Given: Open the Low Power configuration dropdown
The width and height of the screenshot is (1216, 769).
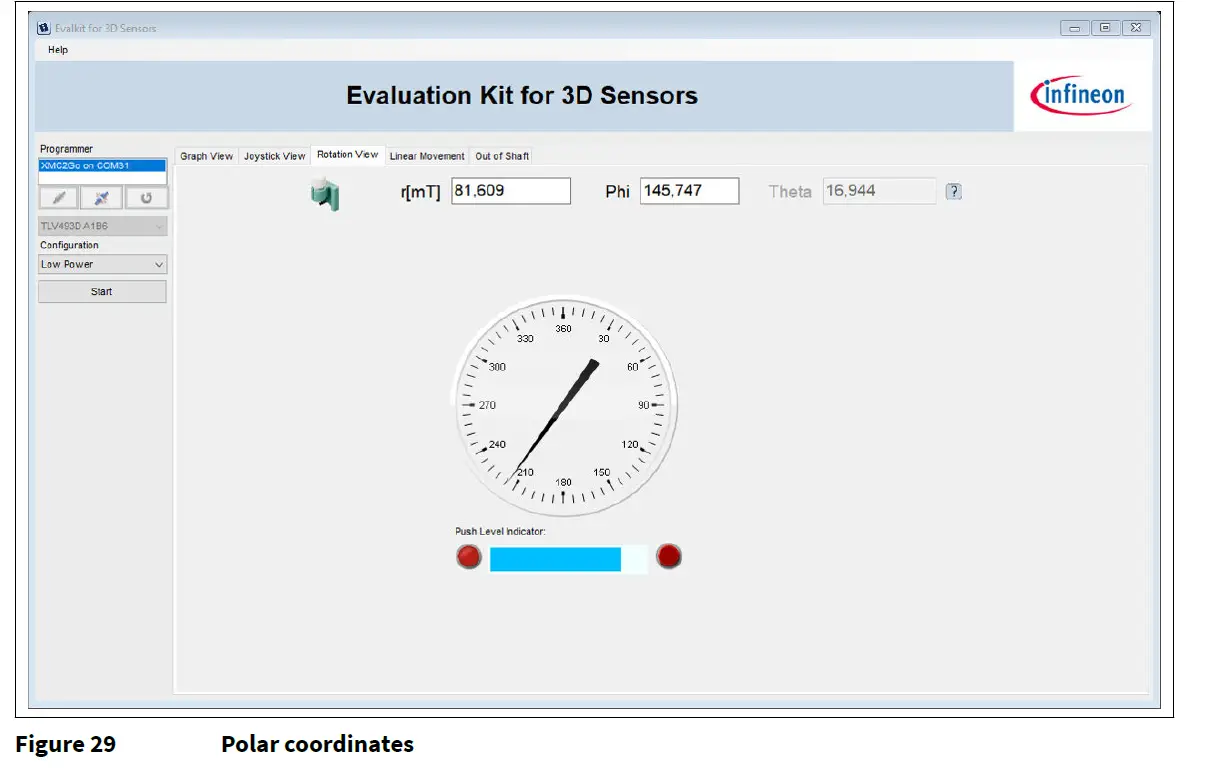Looking at the screenshot, I should click(x=100, y=263).
